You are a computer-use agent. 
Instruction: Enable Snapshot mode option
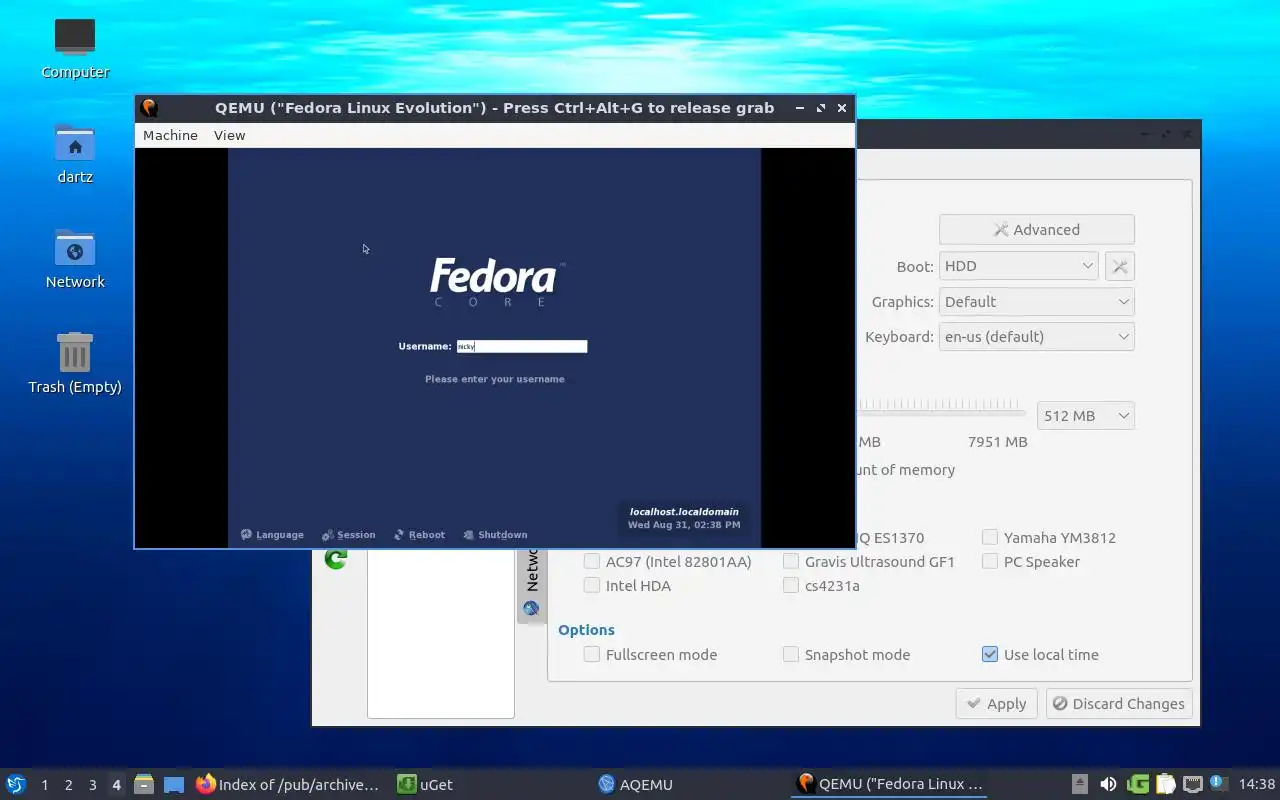pos(791,655)
